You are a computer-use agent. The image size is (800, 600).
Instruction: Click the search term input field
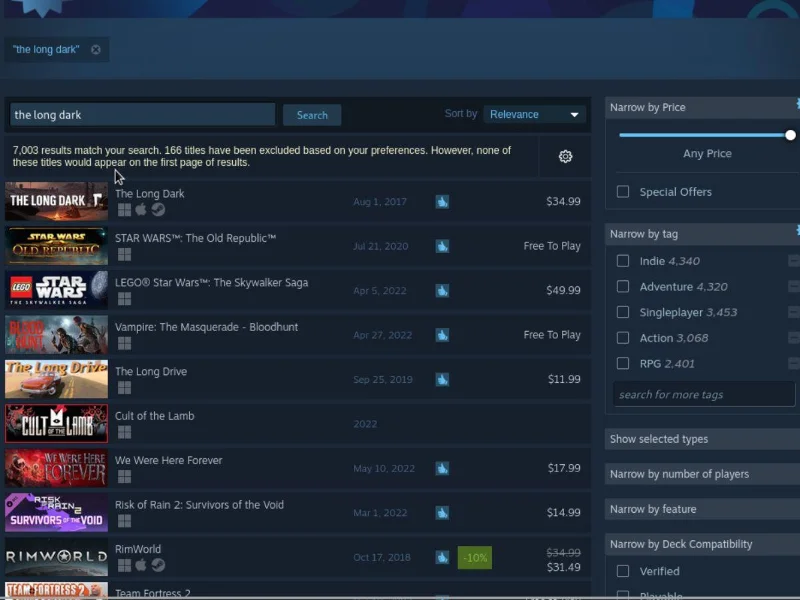tap(142, 115)
